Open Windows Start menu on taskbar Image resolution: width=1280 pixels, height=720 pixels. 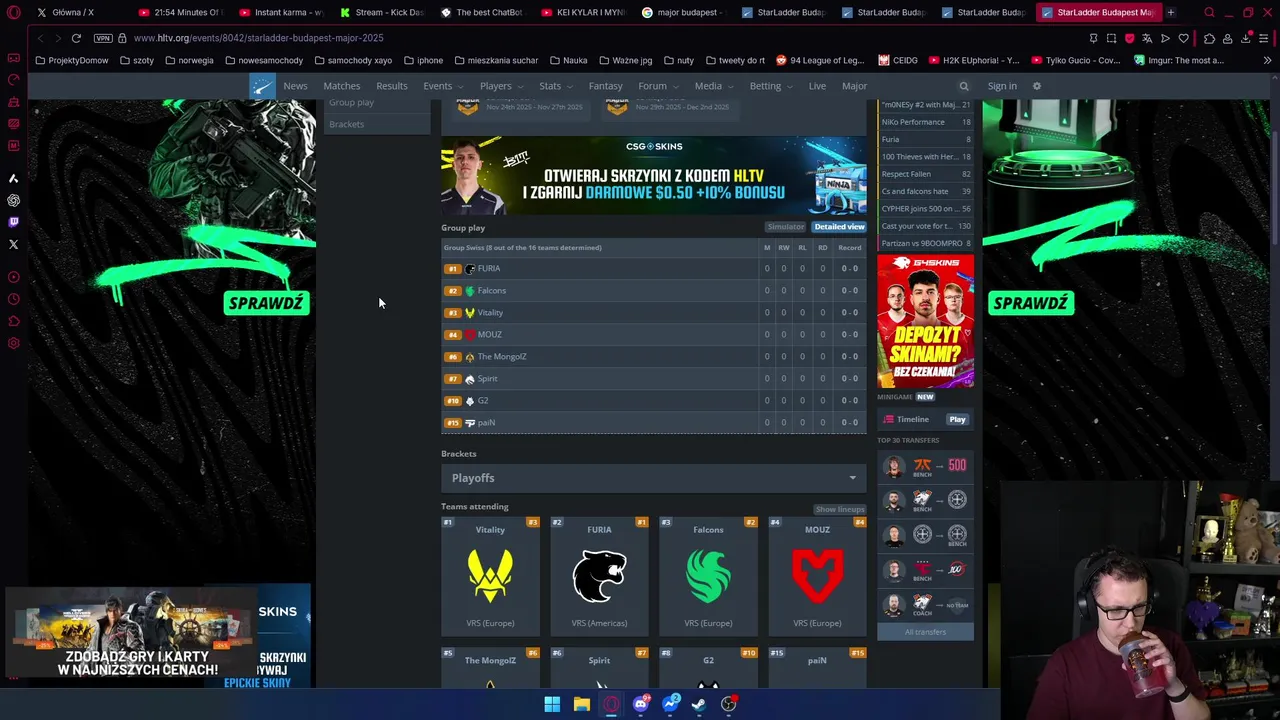pos(552,704)
